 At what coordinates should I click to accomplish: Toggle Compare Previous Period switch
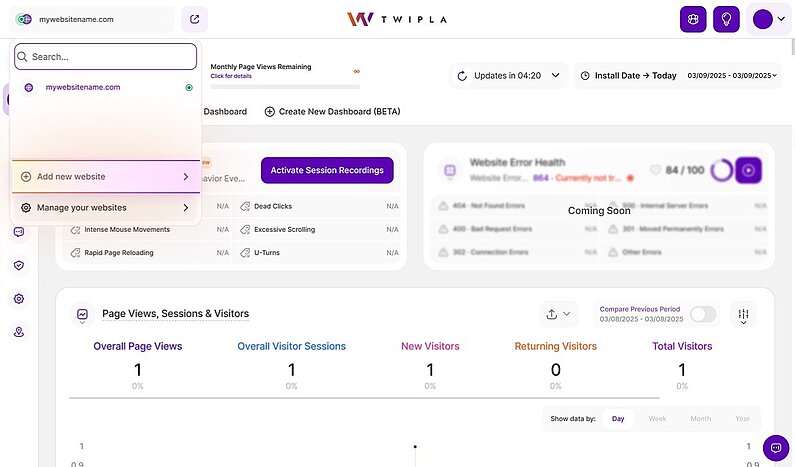click(x=703, y=314)
